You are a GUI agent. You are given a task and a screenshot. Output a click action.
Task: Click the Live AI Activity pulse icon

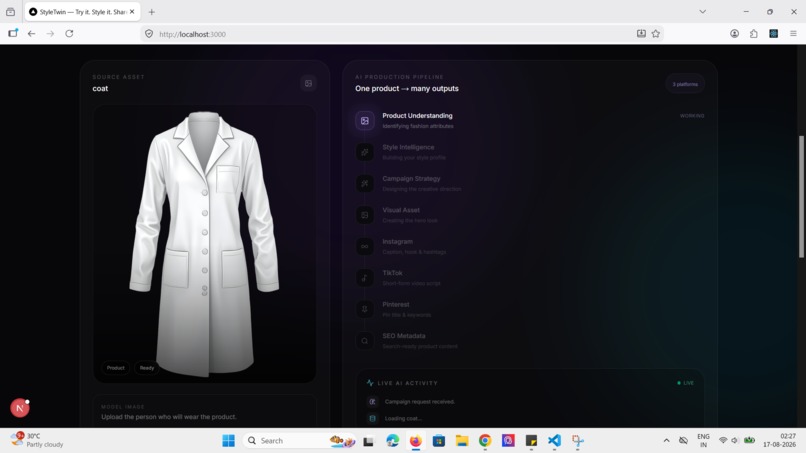point(370,383)
